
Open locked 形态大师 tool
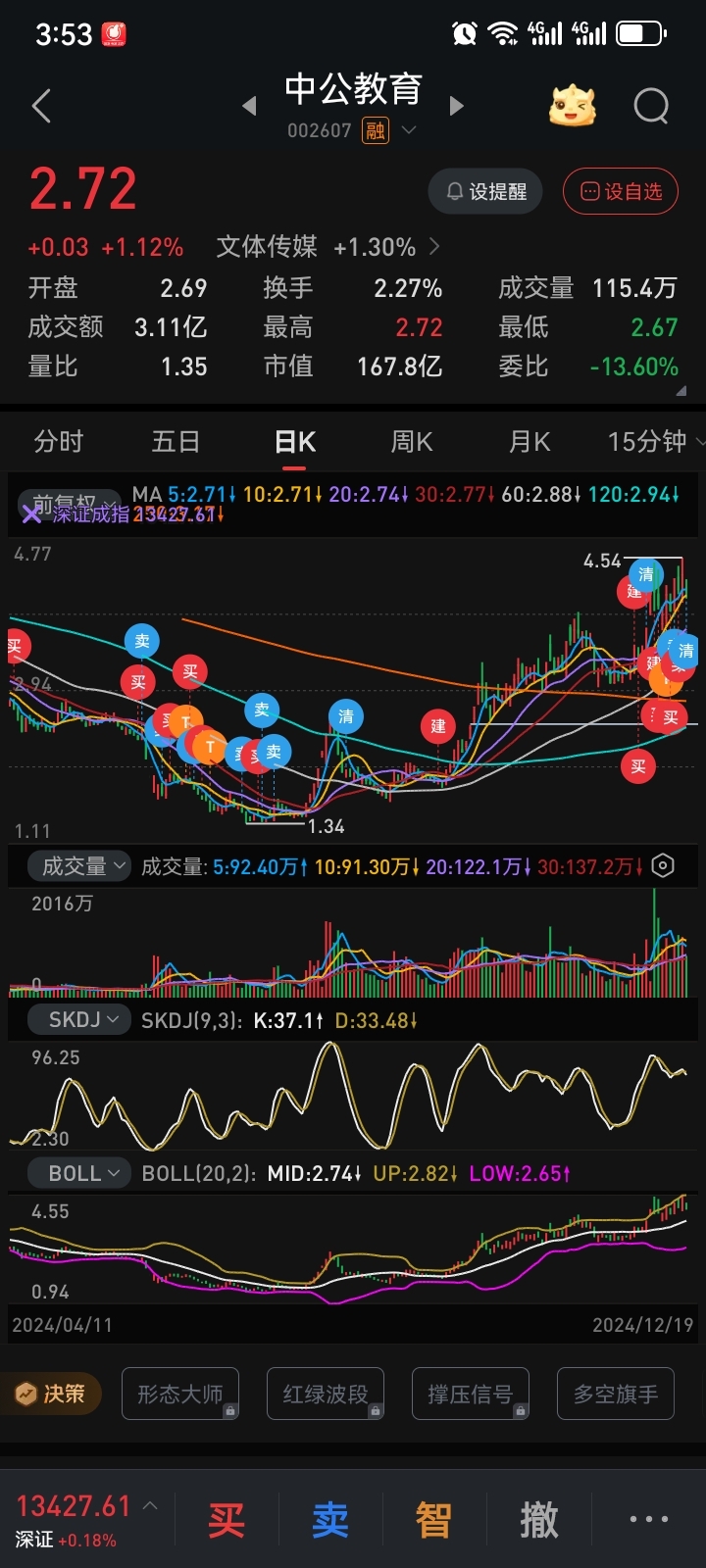click(180, 1394)
